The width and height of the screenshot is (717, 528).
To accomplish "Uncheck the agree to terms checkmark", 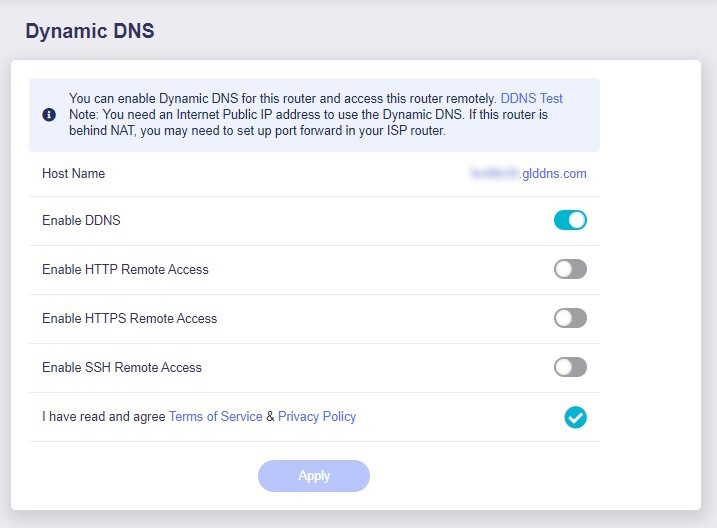I will (575, 417).
